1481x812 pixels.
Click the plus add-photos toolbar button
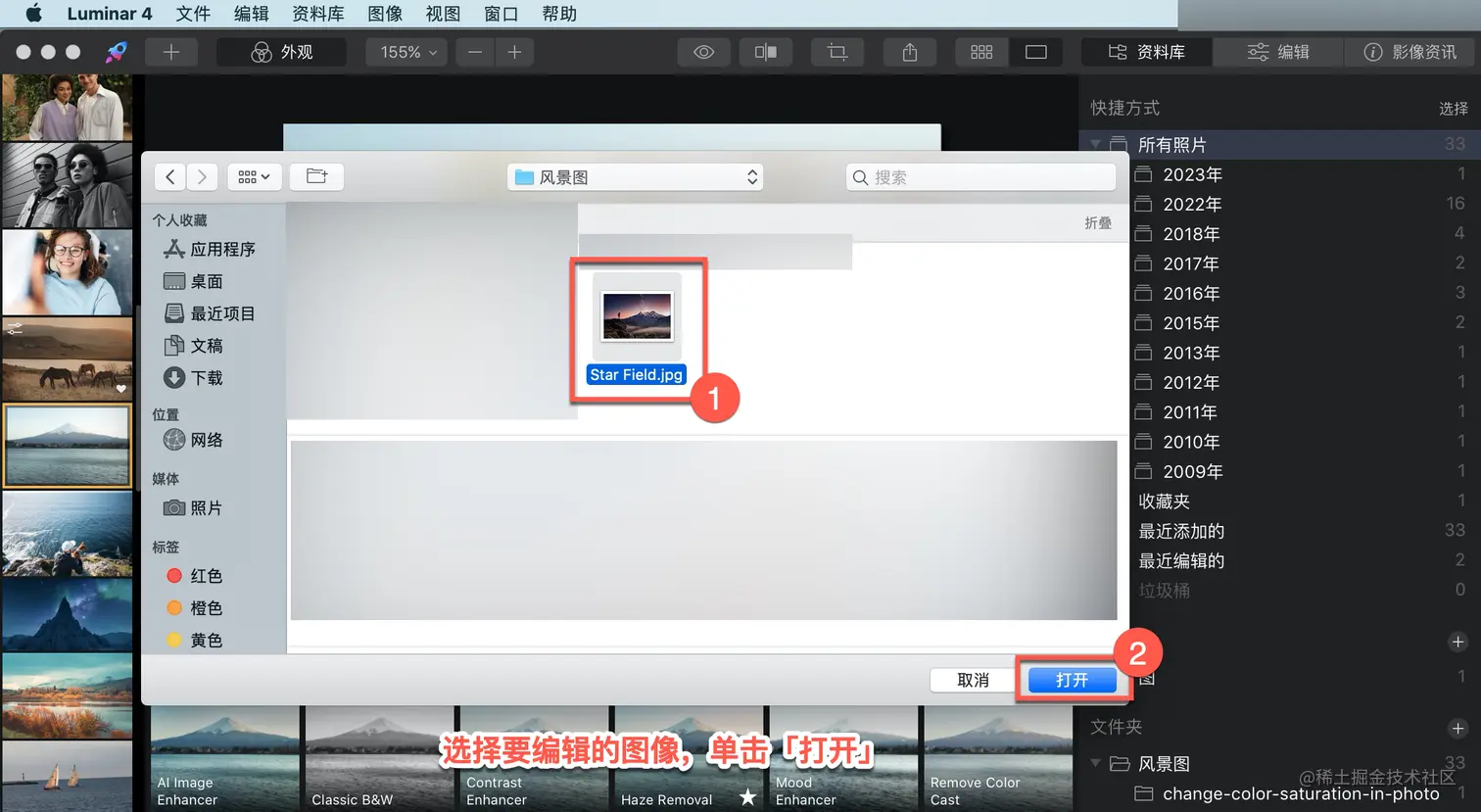click(171, 52)
